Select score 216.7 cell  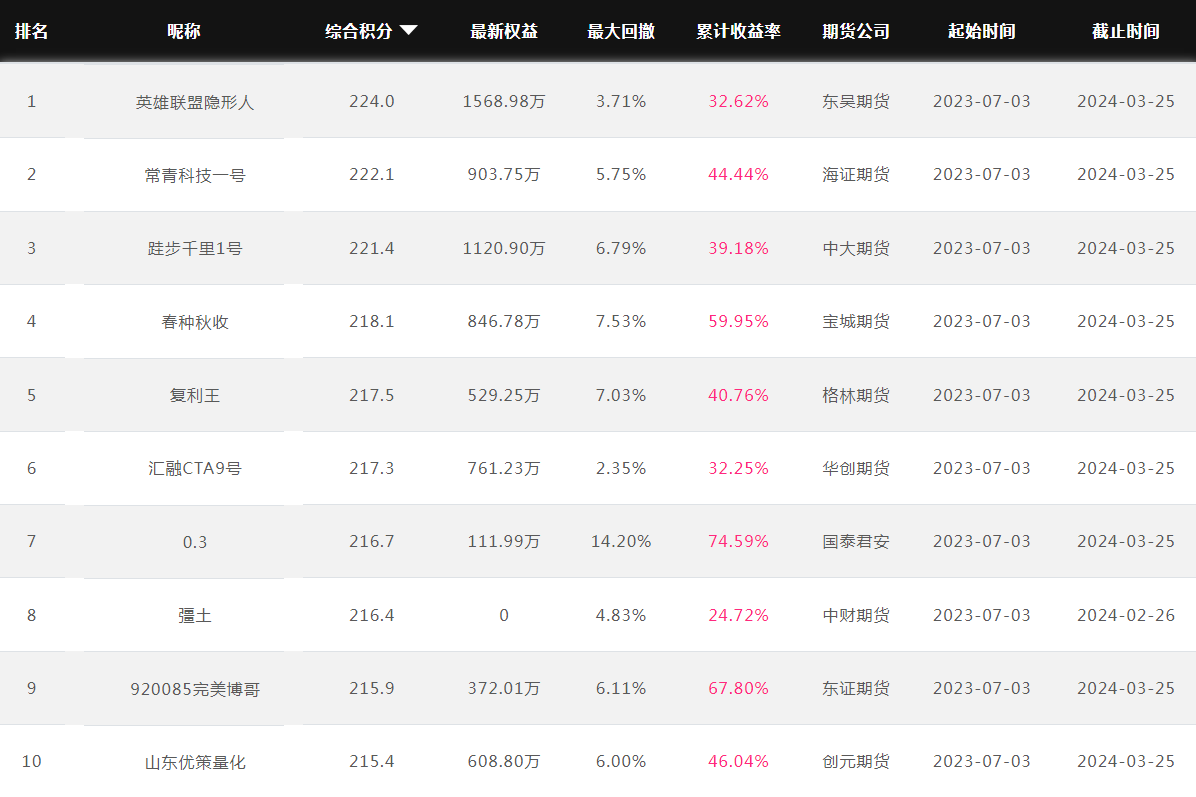(x=371, y=542)
